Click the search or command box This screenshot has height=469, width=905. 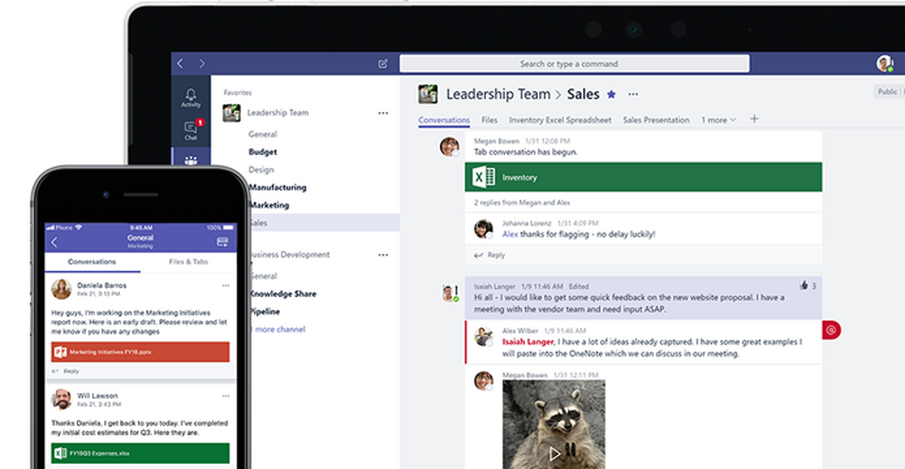(x=574, y=63)
